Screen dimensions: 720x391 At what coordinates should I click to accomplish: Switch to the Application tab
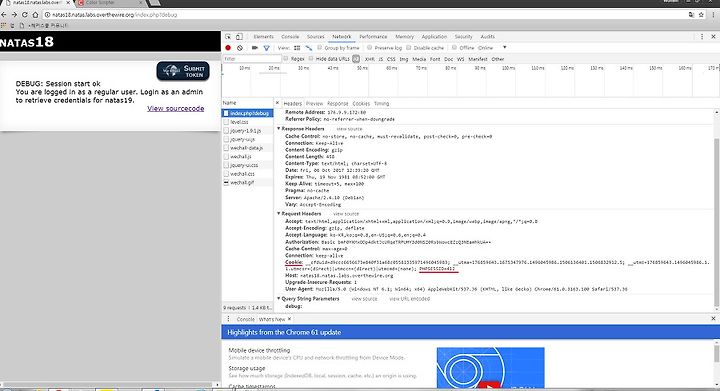coord(434,37)
